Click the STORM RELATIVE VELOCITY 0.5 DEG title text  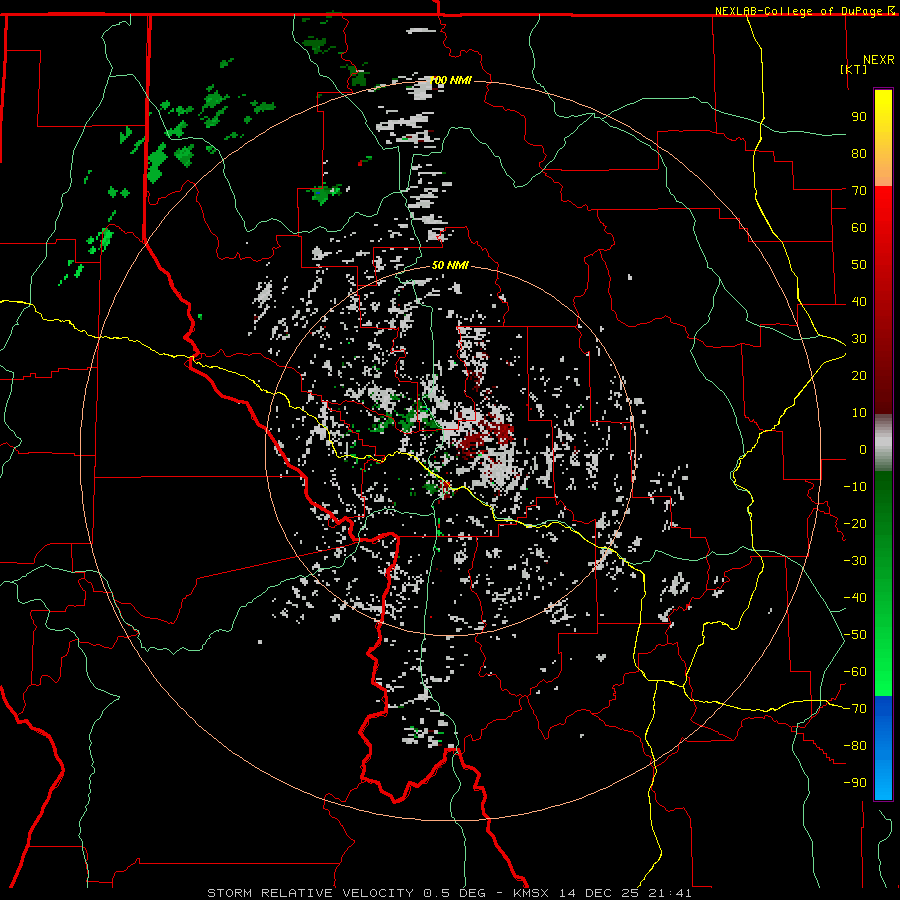pyautogui.click(x=346, y=893)
